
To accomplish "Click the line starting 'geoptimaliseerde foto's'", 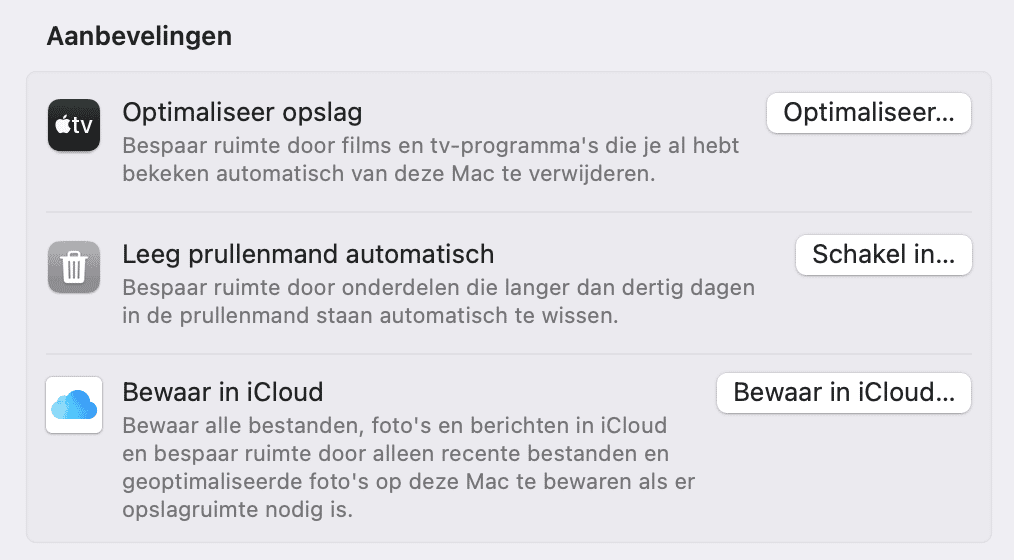I will (408, 482).
